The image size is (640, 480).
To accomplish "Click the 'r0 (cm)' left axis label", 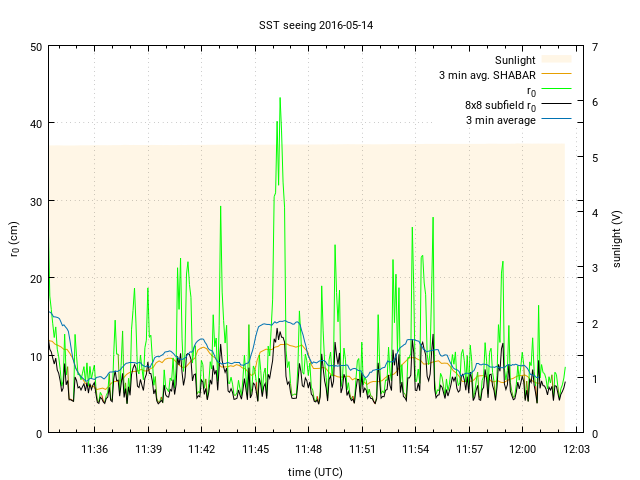I will pos(14,239).
